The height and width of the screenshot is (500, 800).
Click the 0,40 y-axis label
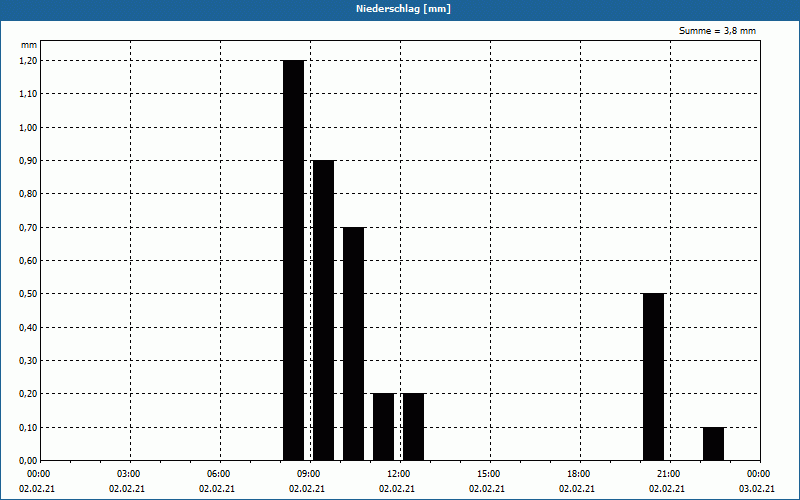point(28,328)
